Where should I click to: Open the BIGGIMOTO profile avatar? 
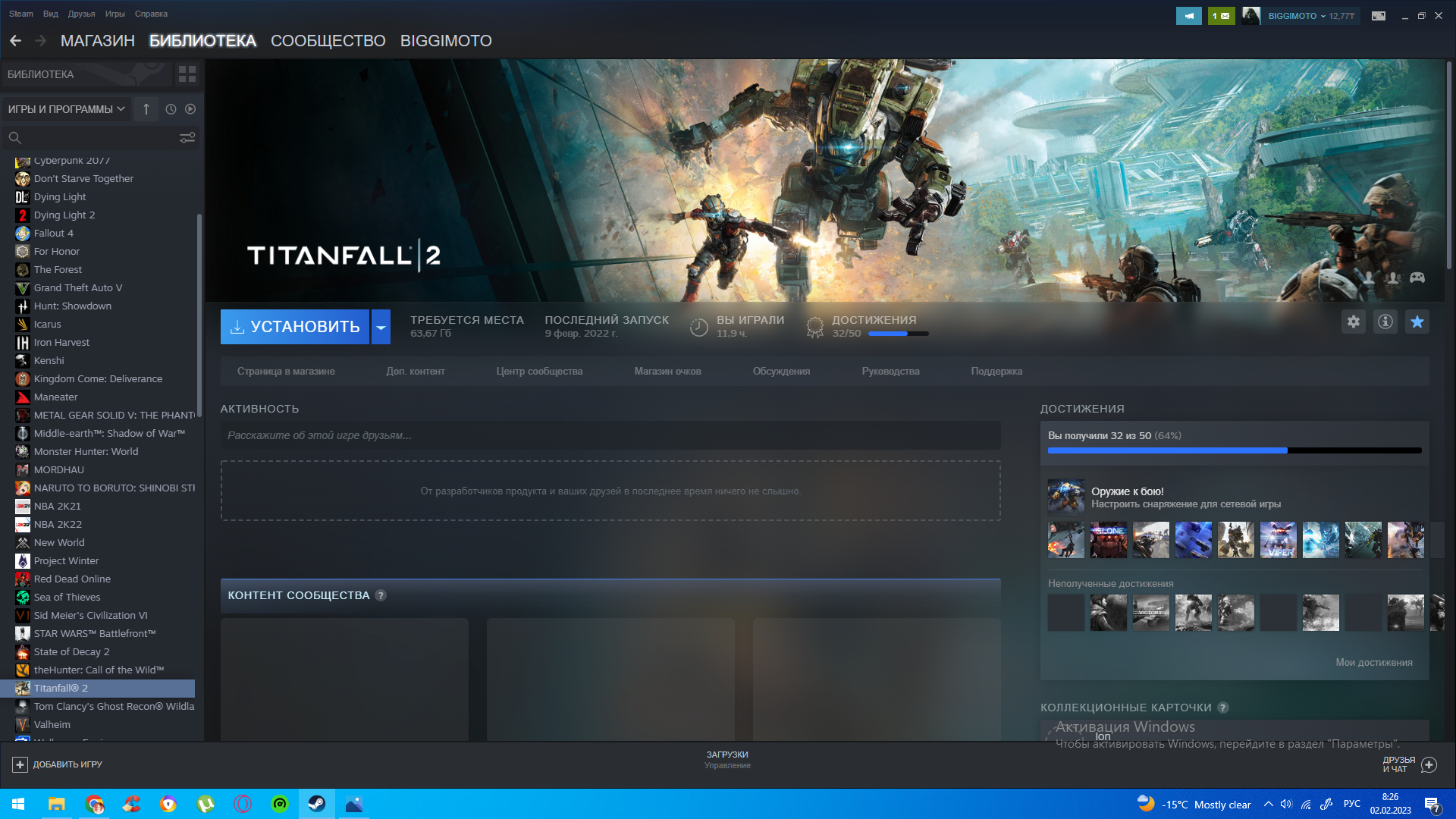pyautogui.click(x=1250, y=16)
